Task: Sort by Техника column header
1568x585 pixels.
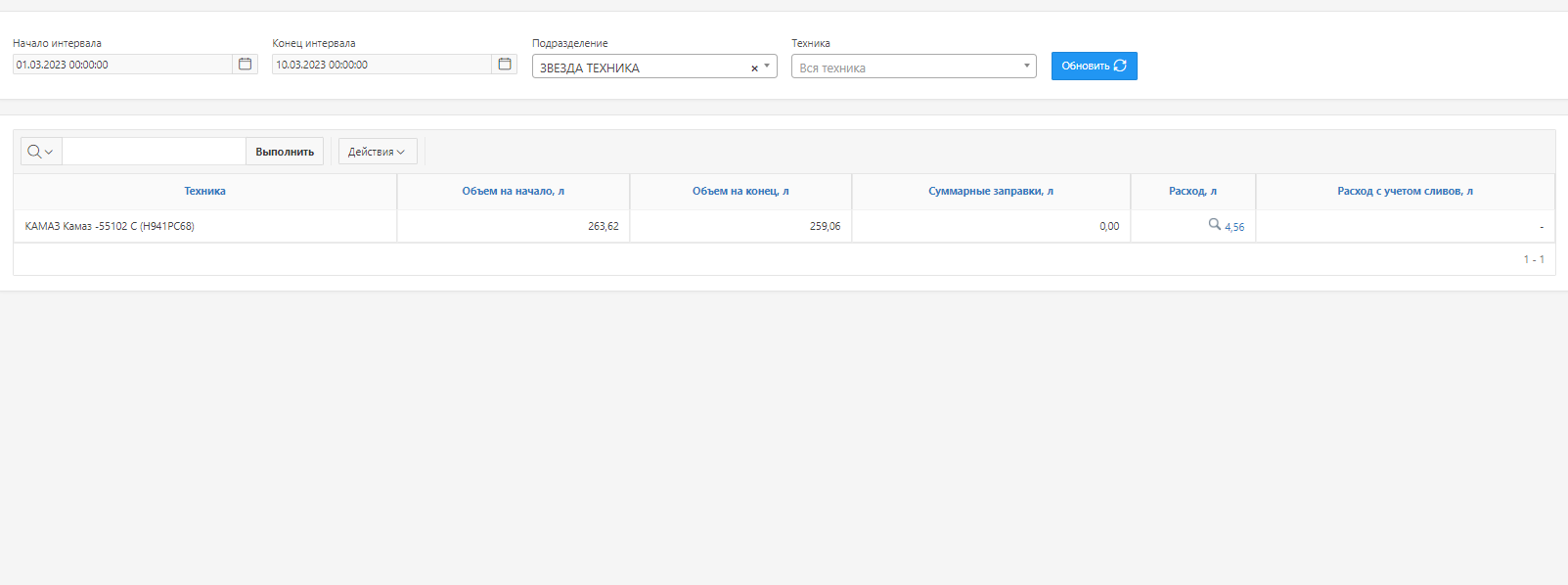Action: point(204,192)
